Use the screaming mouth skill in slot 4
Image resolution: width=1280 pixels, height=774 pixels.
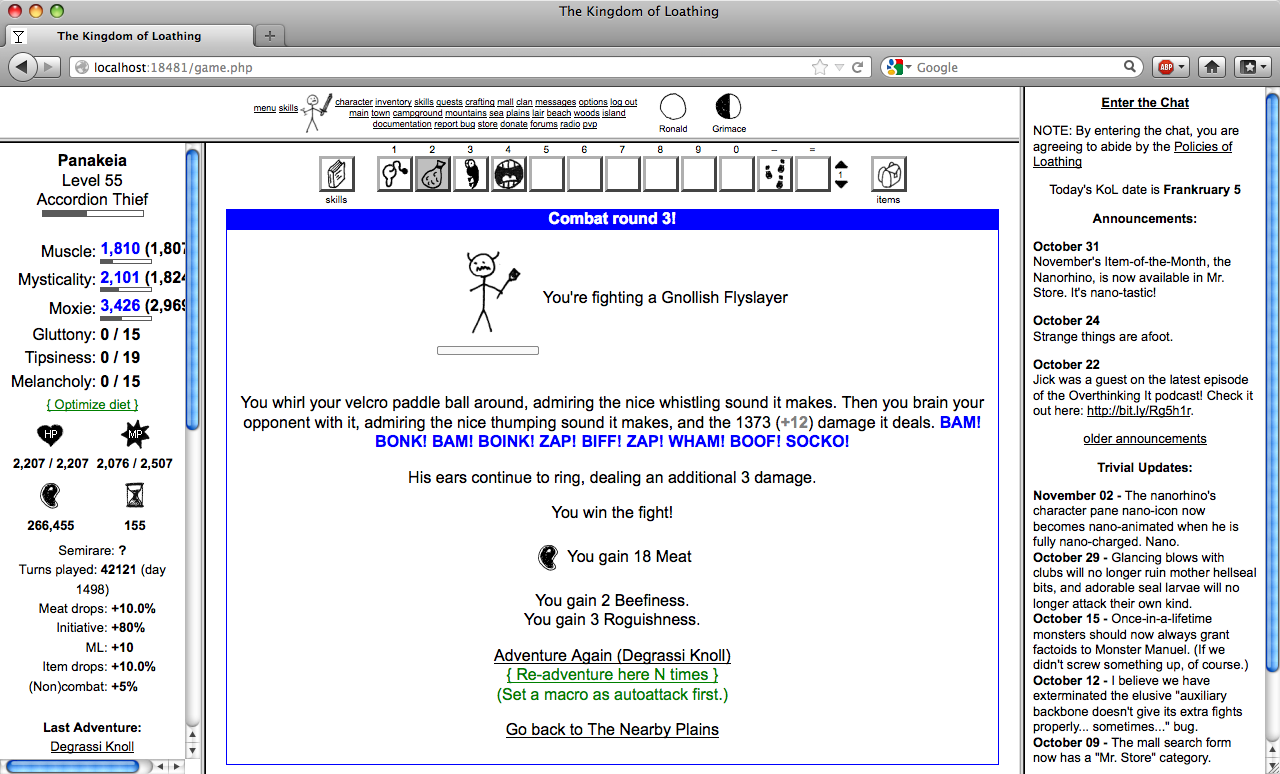click(x=508, y=174)
